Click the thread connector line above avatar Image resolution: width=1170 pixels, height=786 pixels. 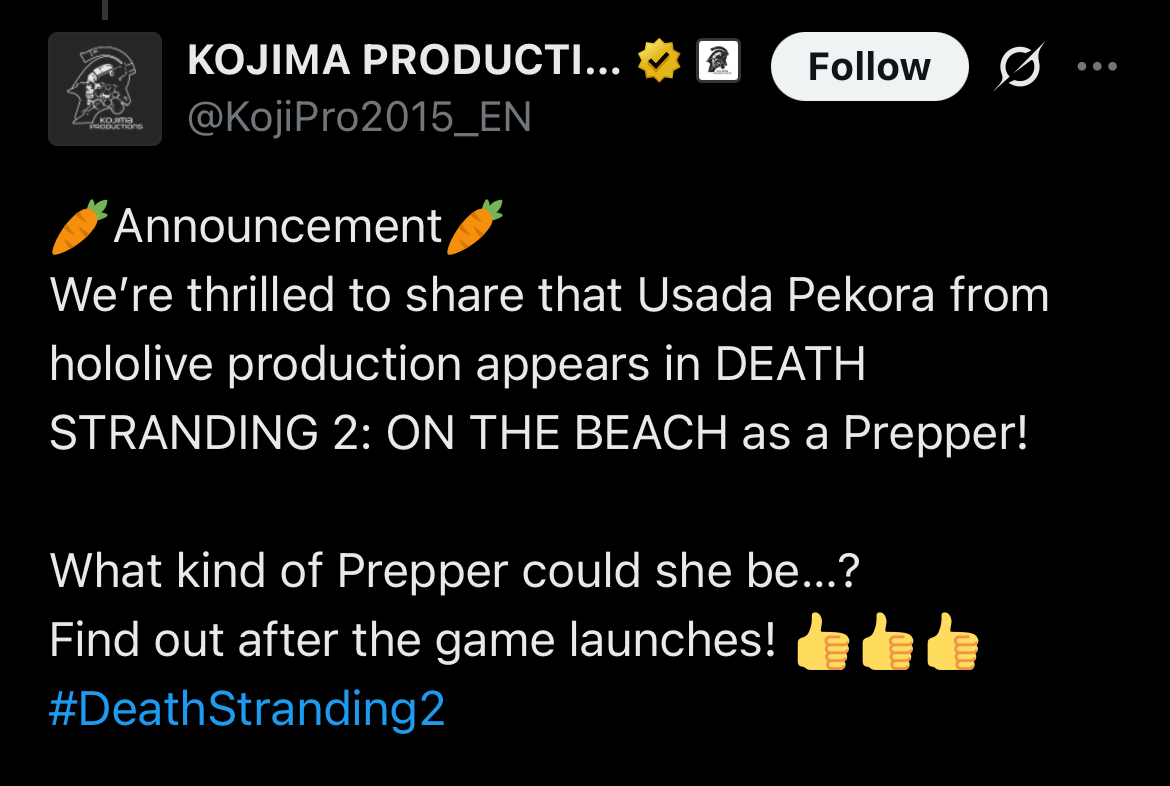(103, 10)
